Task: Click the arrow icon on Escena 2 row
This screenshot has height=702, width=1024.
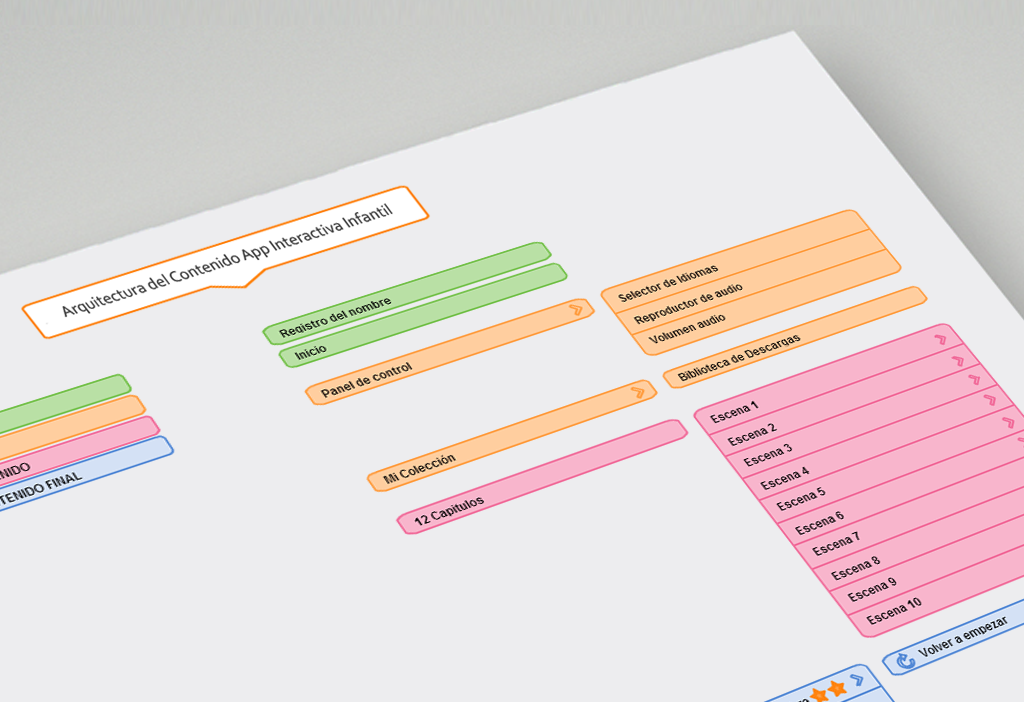Action: click(x=957, y=360)
